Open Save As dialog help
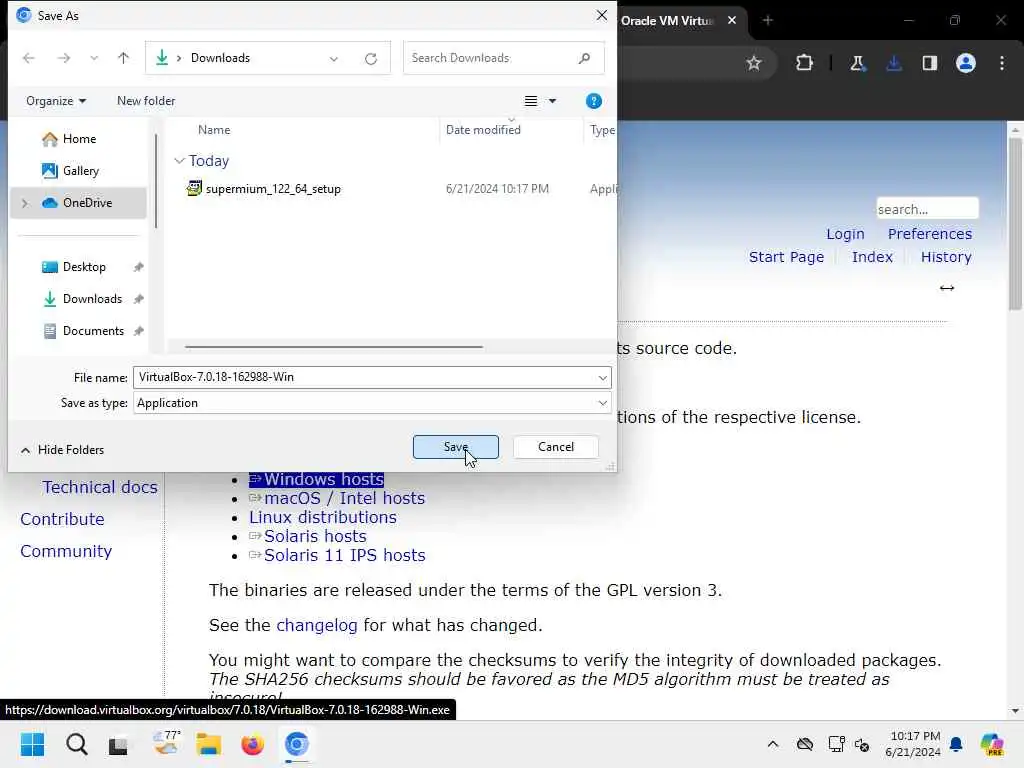The image size is (1024, 768). [x=594, y=101]
